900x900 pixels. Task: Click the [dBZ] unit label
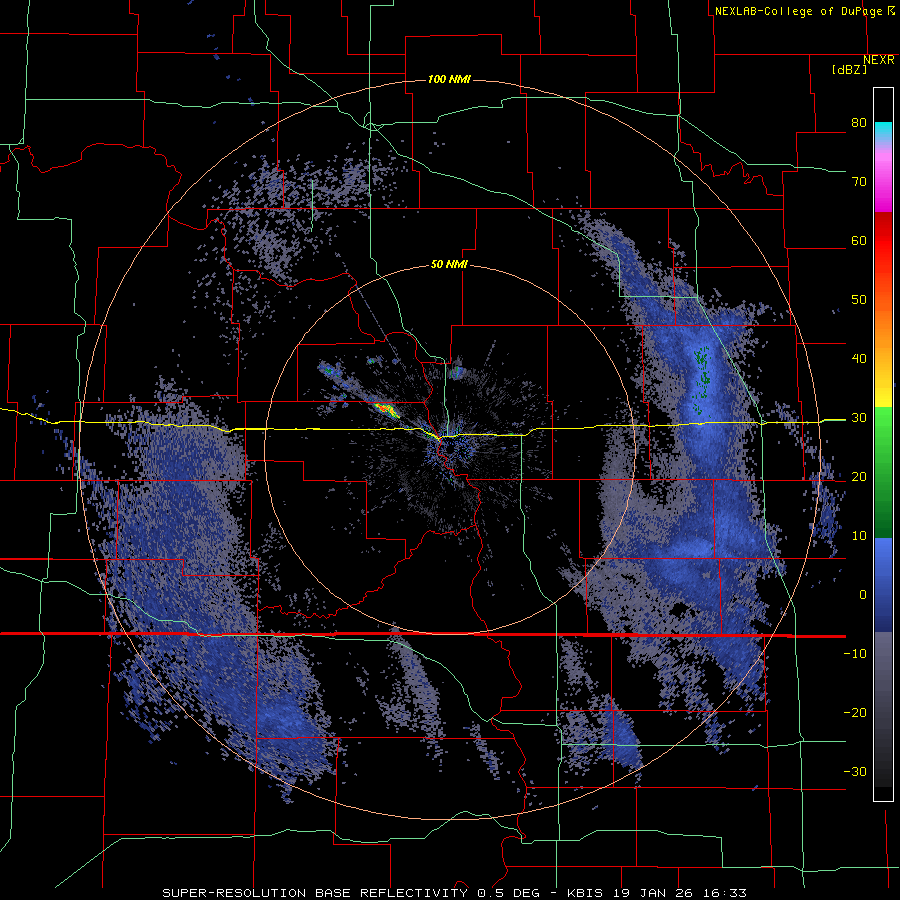coord(849,69)
